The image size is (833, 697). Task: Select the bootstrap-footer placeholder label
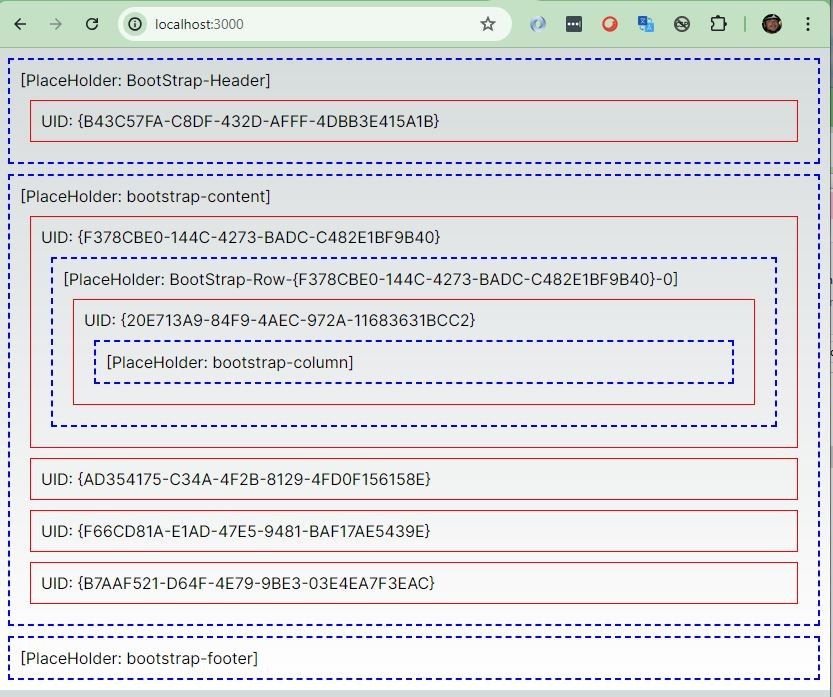coord(139,658)
